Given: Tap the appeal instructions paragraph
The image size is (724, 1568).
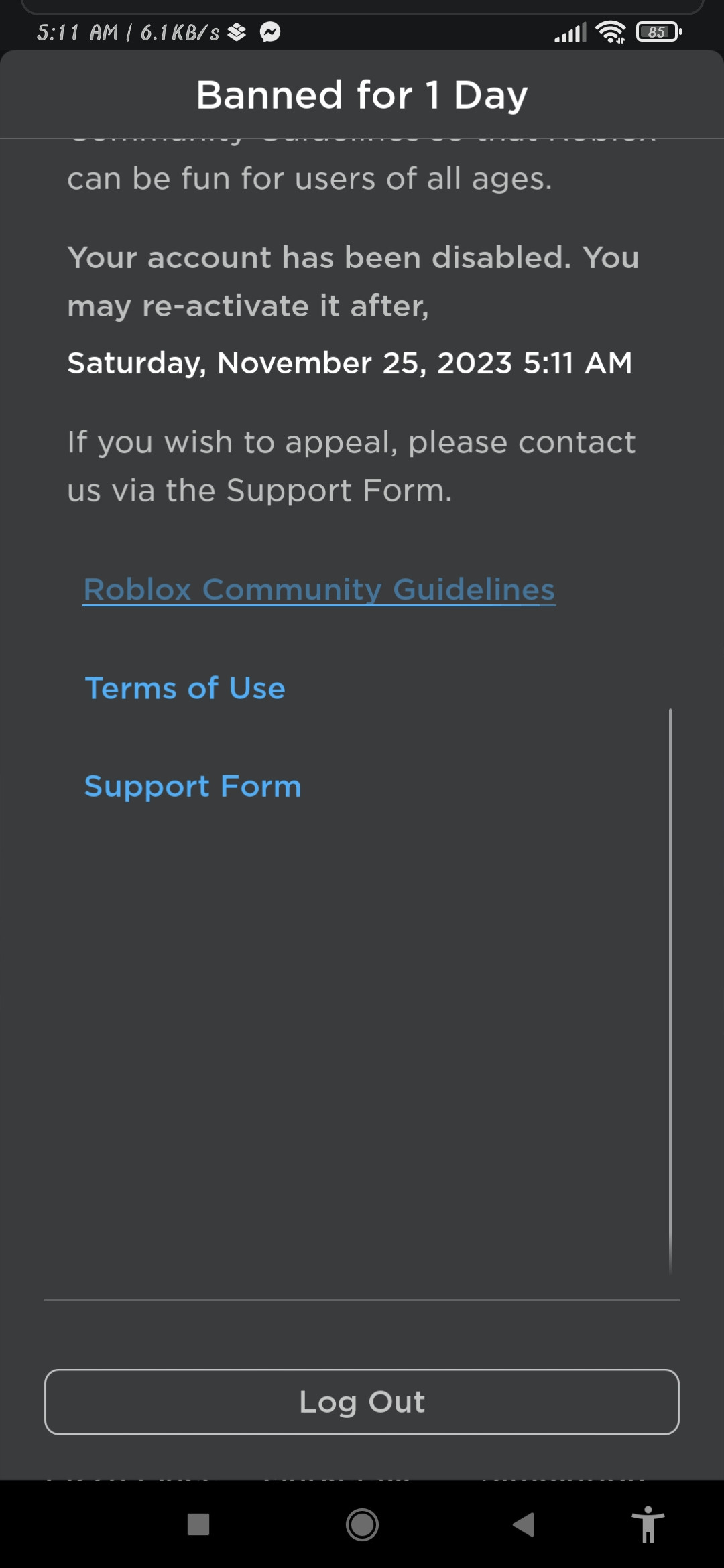Looking at the screenshot, I should (x=351, y=466).
